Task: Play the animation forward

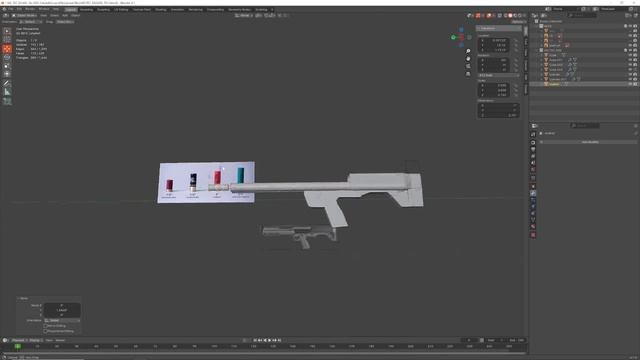Action: pyautogui.click(x=270, y=340)
